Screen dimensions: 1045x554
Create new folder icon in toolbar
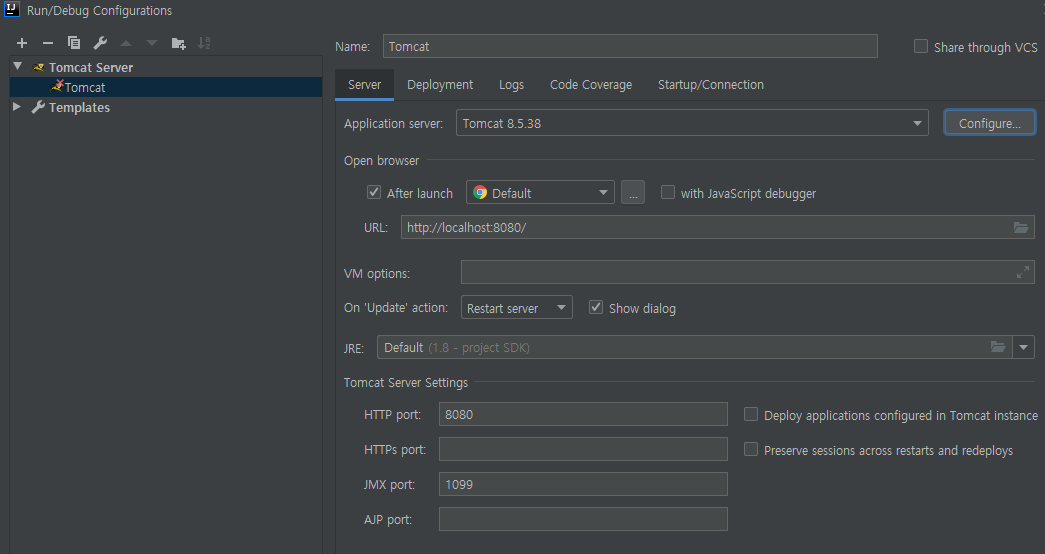tap(178, 43)
